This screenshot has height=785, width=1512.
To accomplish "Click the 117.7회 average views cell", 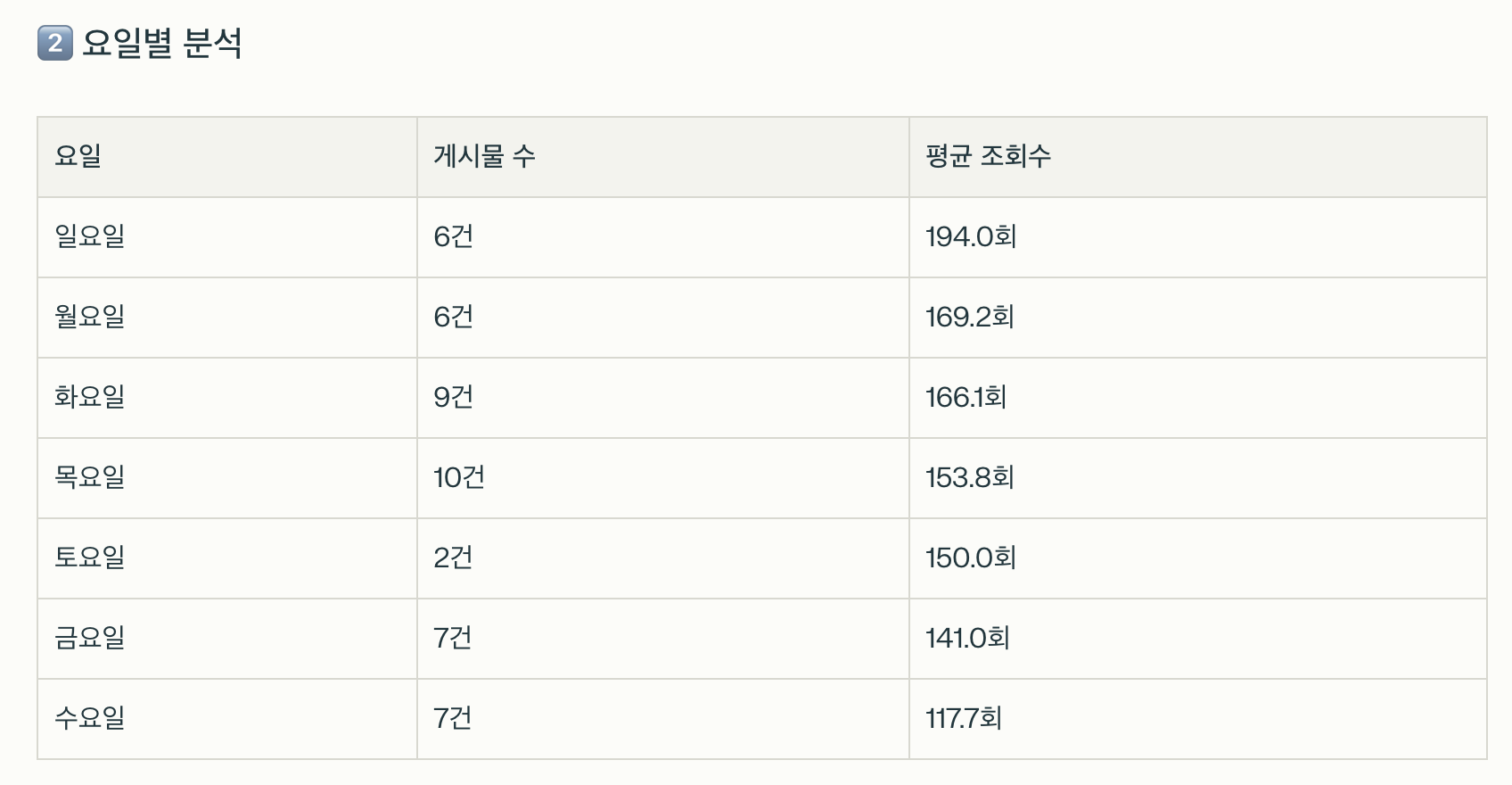I will [x=964, y=718].
